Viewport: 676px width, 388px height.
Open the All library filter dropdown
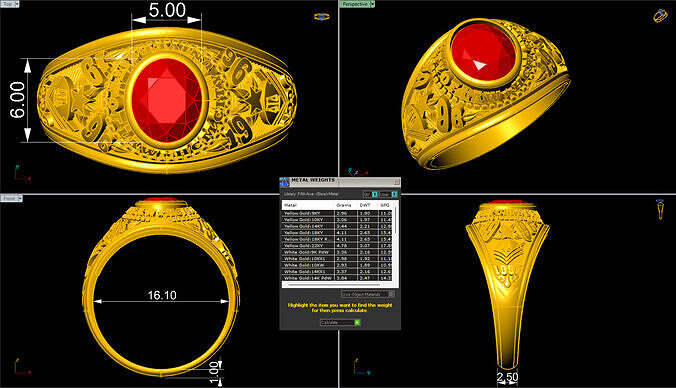370,194
